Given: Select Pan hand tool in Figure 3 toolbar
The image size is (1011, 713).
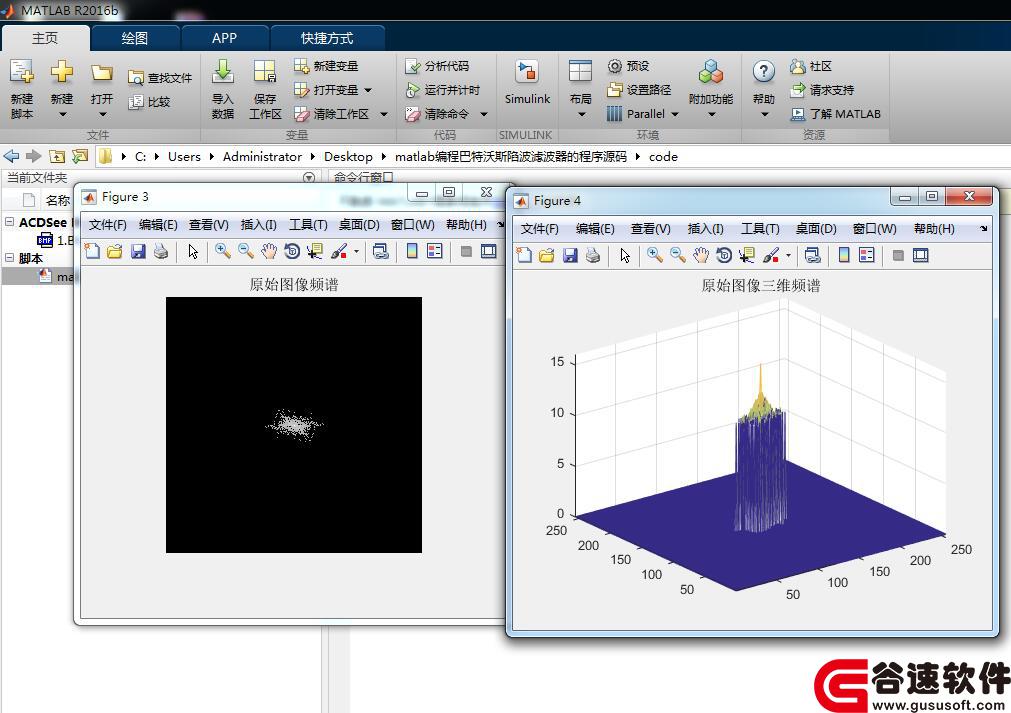Looking at the screenshot, I should point(269,251).
